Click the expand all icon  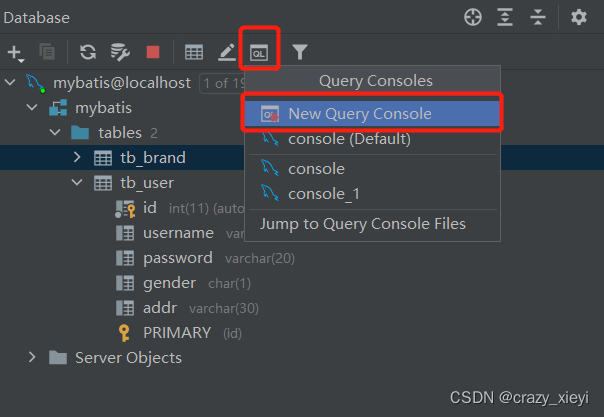pyautogui.click(x=506, y=17)
